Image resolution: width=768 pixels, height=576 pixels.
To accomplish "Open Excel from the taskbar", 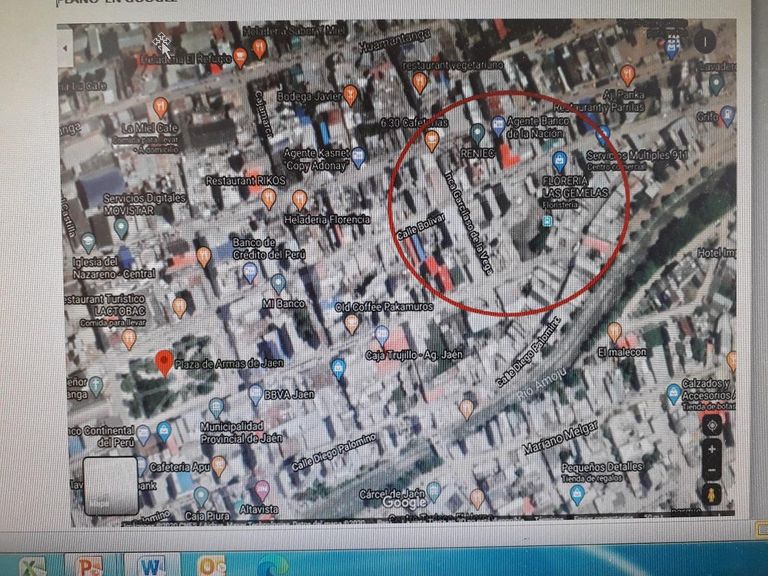I will pyautogui.click(x=33, y=567).
